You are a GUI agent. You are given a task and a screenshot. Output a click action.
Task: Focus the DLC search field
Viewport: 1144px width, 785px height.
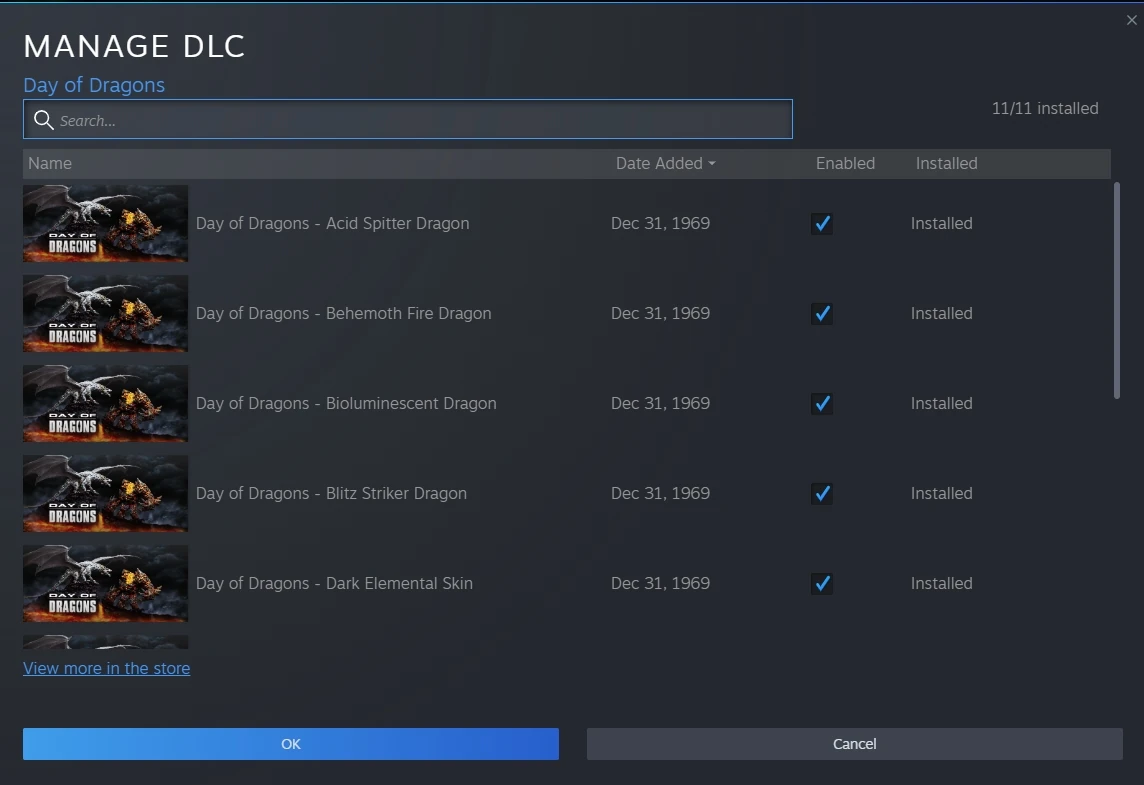(407, 120)
